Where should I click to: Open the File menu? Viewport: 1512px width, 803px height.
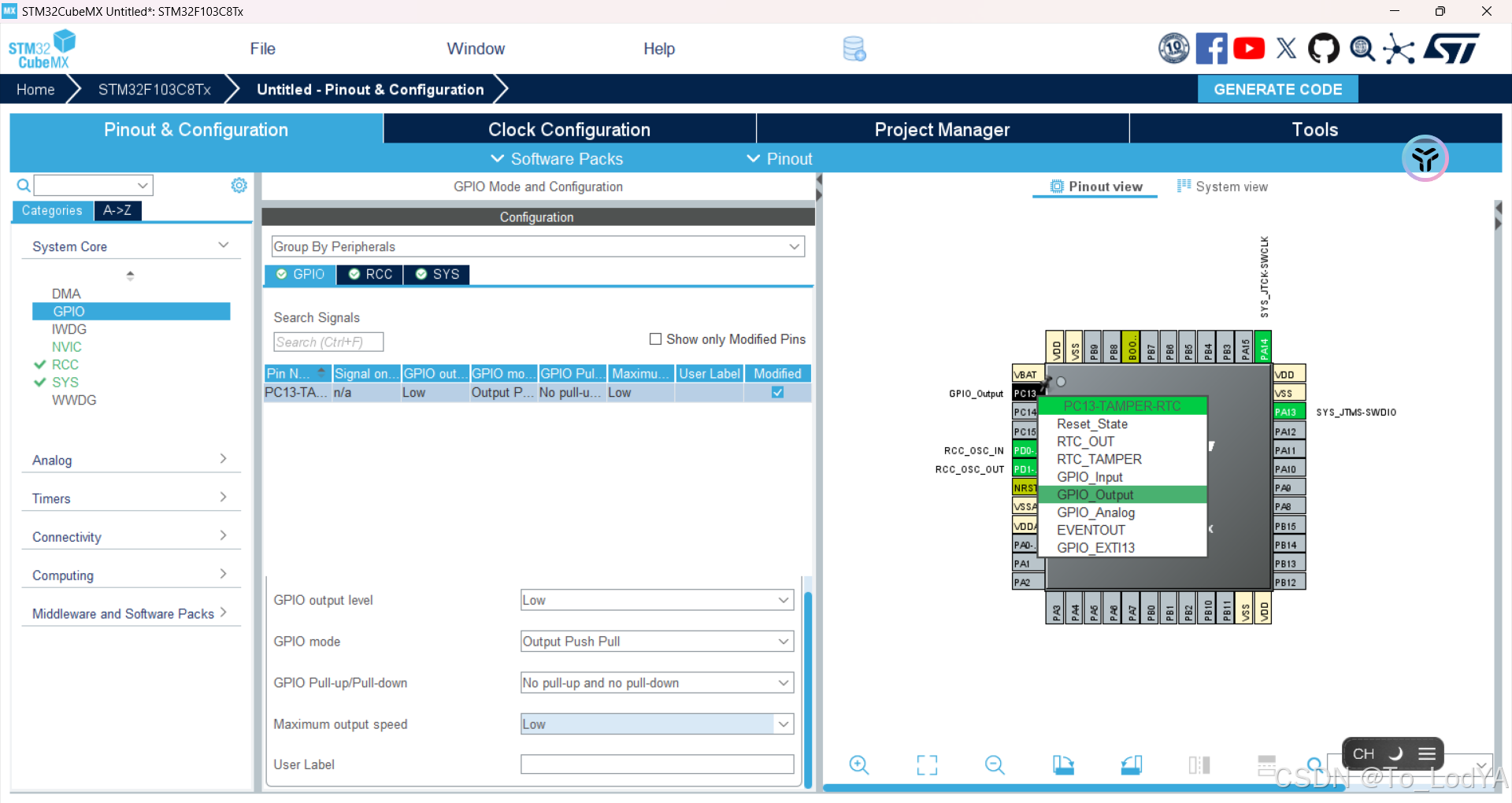click(x=262, y=49)
